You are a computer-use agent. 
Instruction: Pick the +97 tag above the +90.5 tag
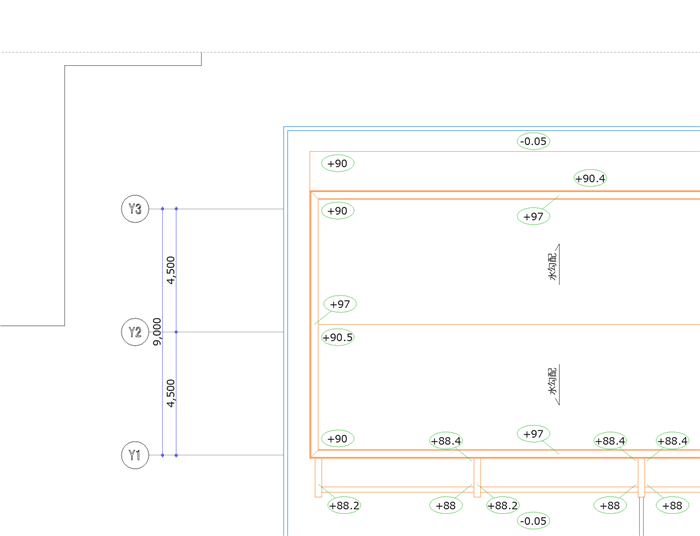click(340, 304)
